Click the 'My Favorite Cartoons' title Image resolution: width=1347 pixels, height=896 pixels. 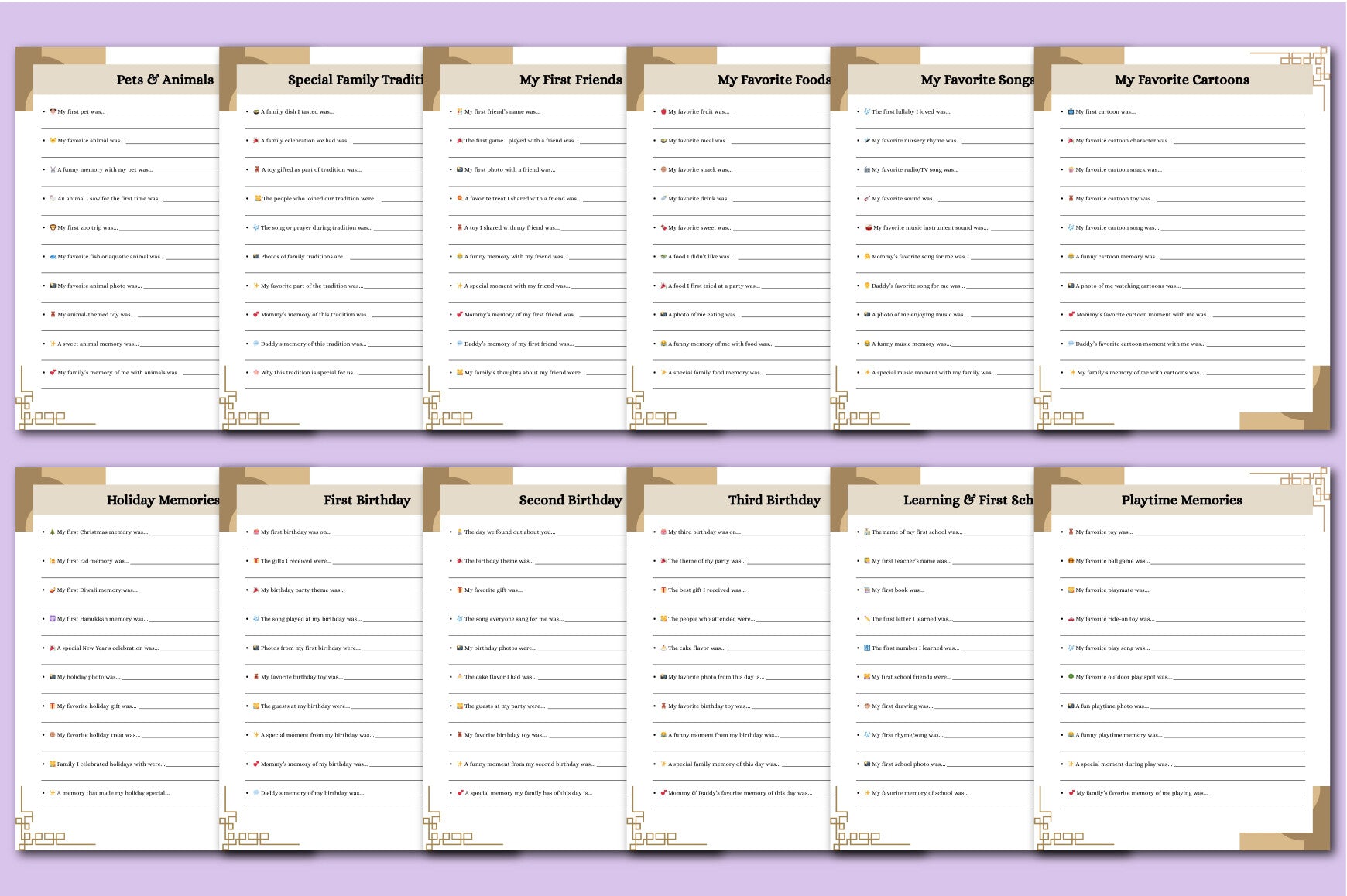pyautogui.click(x=1181, y=80)
